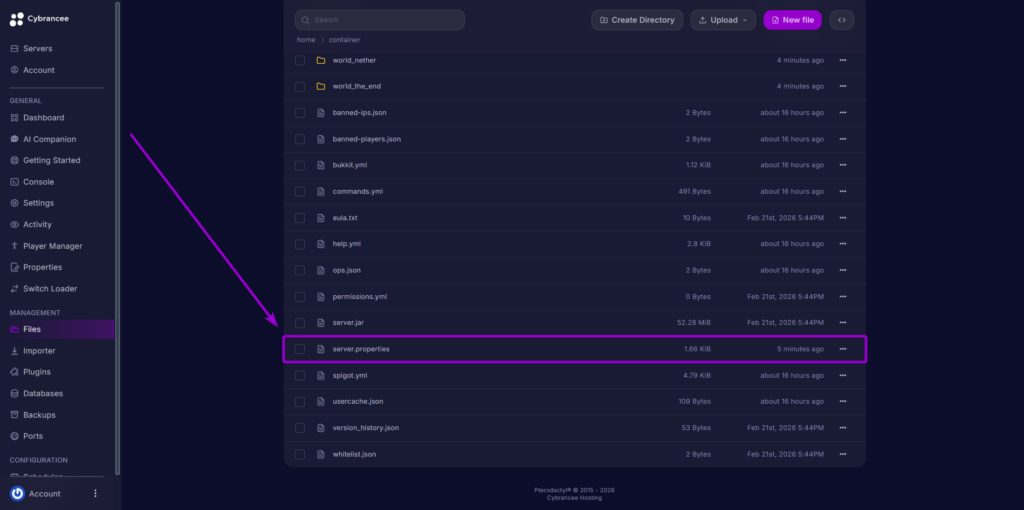Tick the checkbox for ops.json

pos(300,270)
